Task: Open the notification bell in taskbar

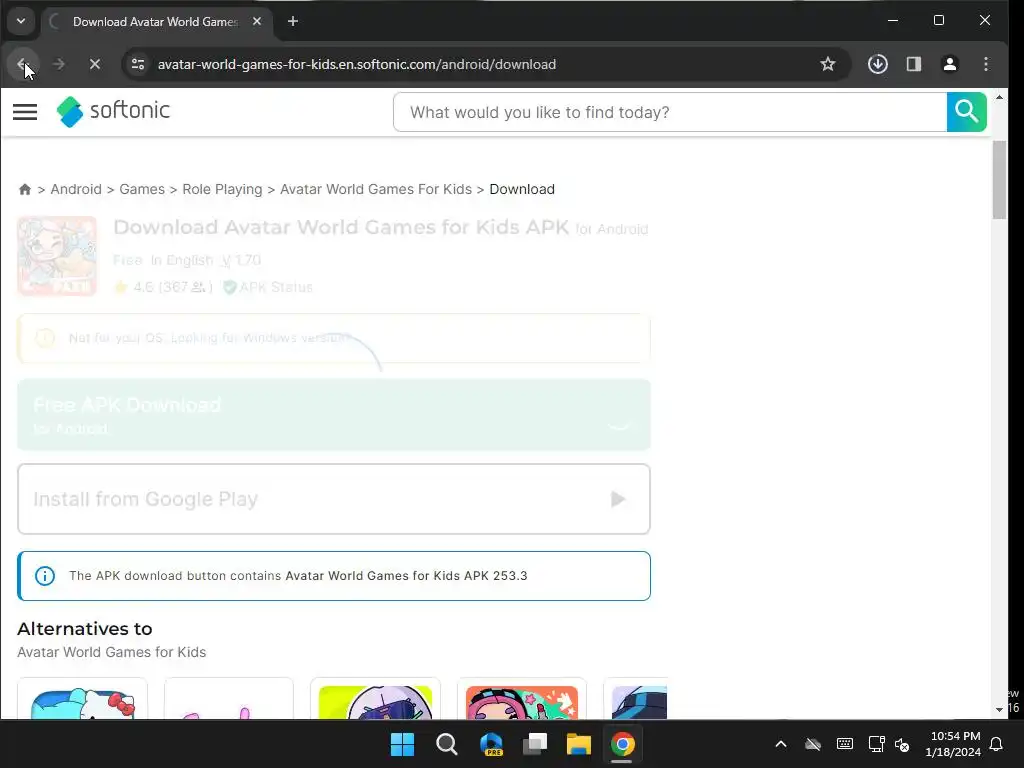Action: point(997,744)
